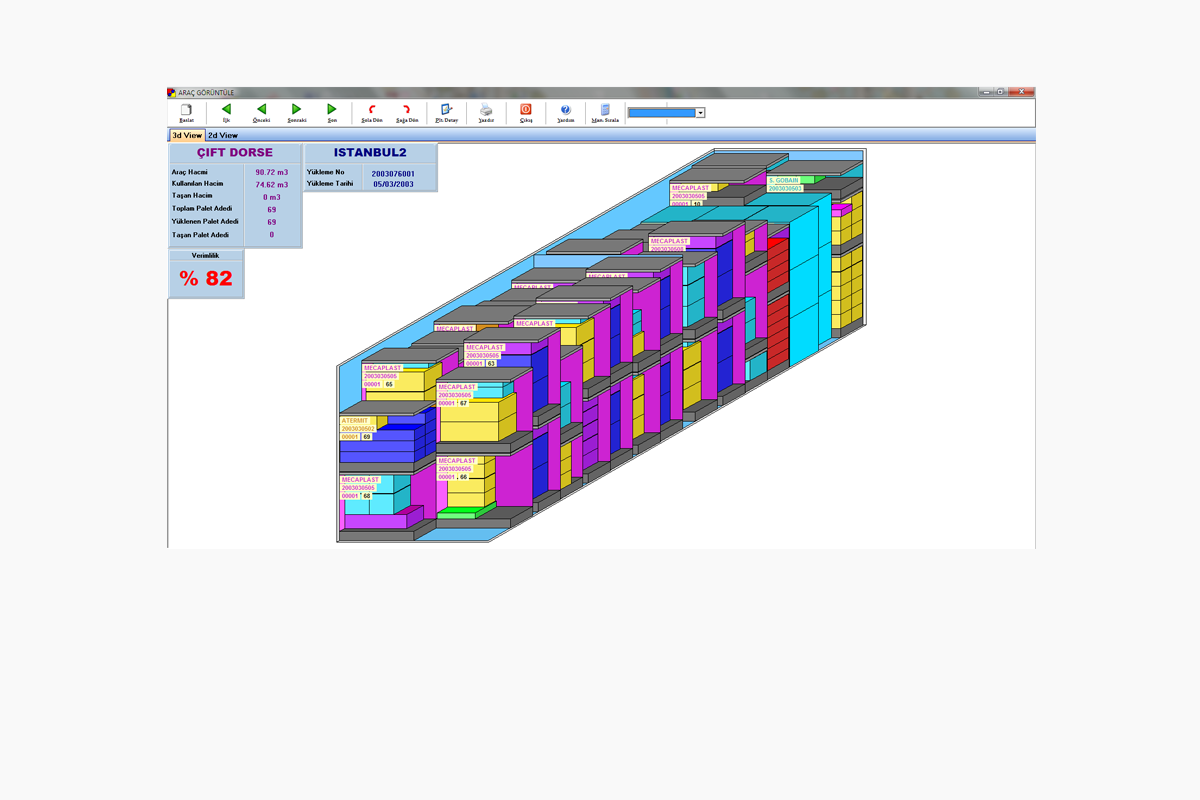Print the load plan with Yazdır

tap(486, 111)
